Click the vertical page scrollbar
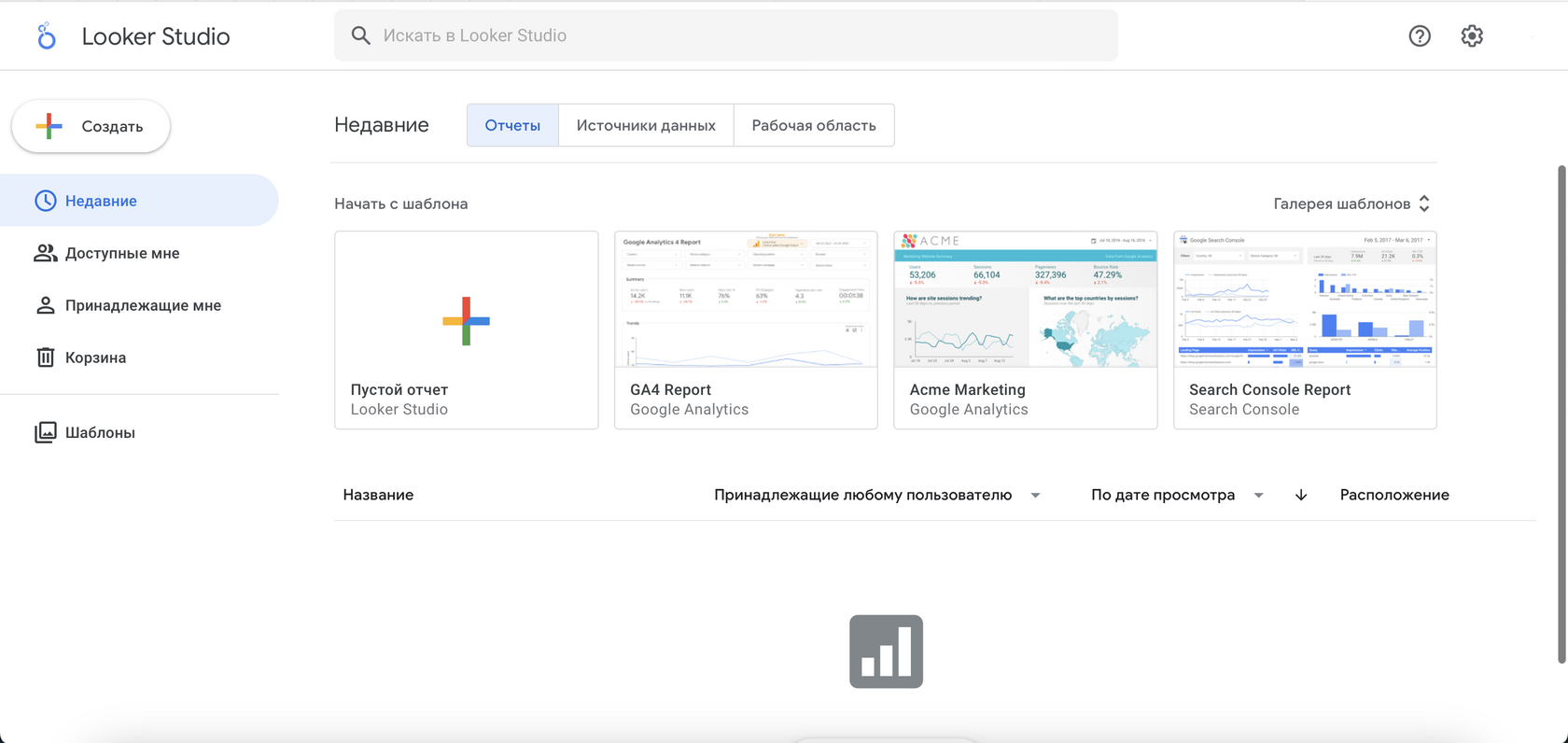Image resolution: width=1568 pixels, height=743 pixels. pyautogui.click(x=1561, y=414)
